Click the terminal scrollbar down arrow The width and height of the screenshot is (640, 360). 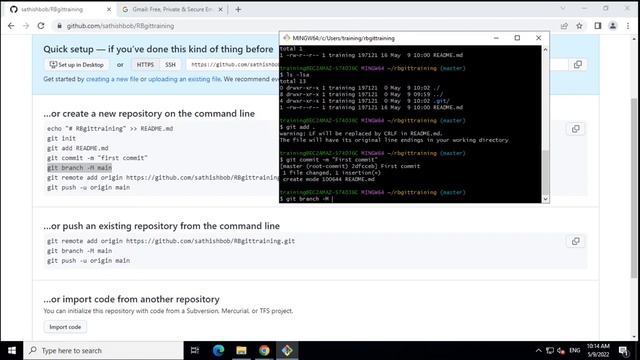pos(545,199)
